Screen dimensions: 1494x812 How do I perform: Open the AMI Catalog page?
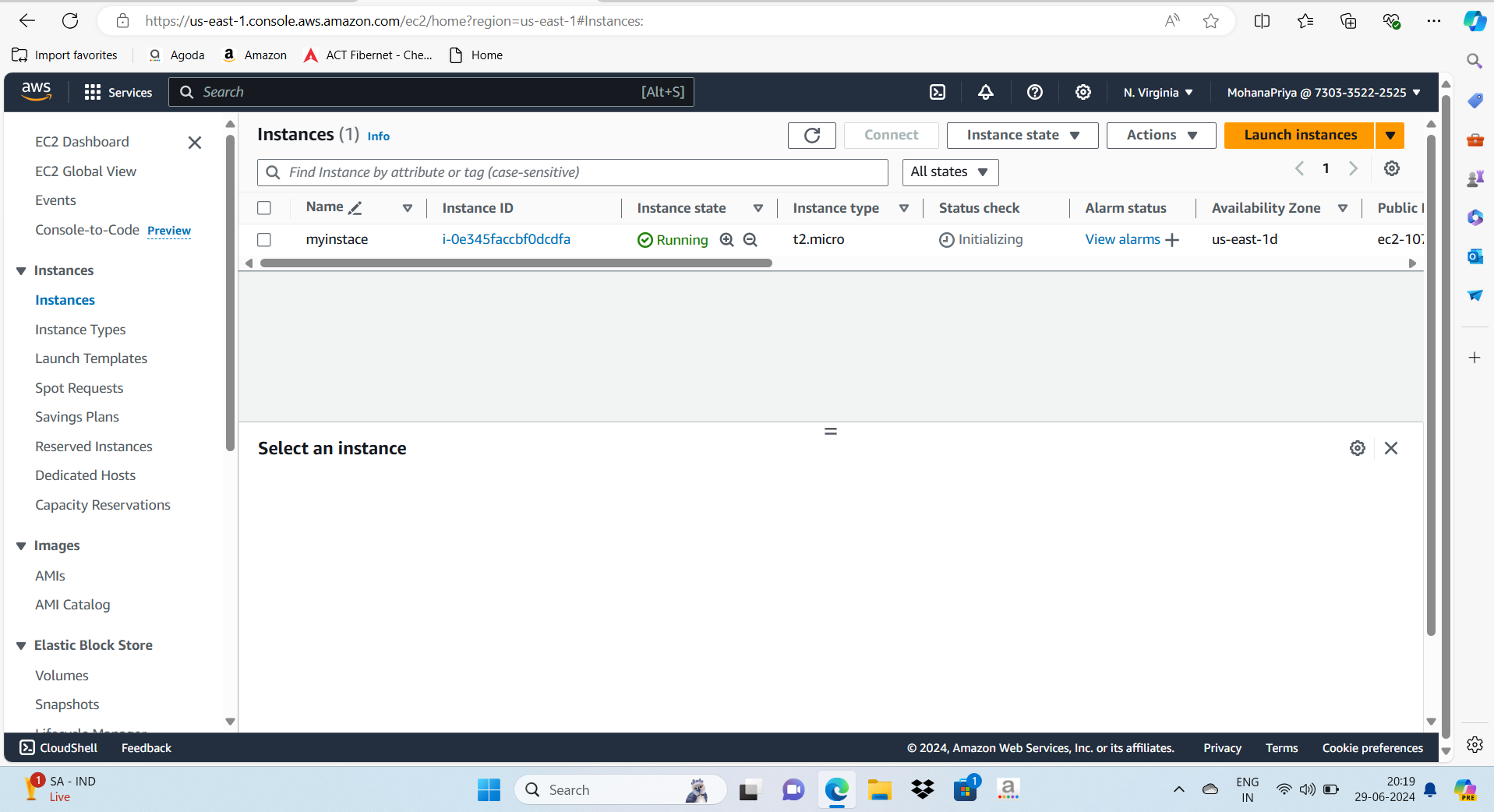[72, 605]
